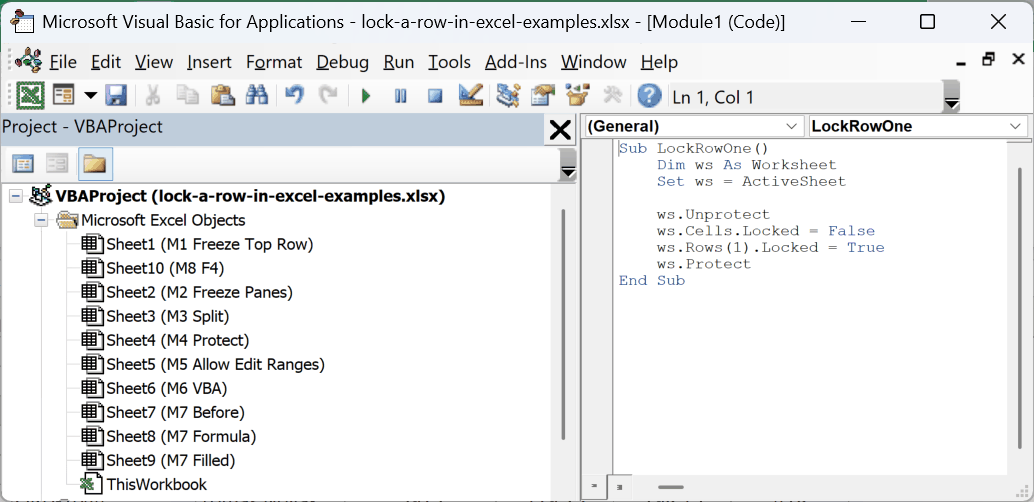Click the VBA application icon in menu bar
Screen dimensions: 1034x502
pos(28,61)
